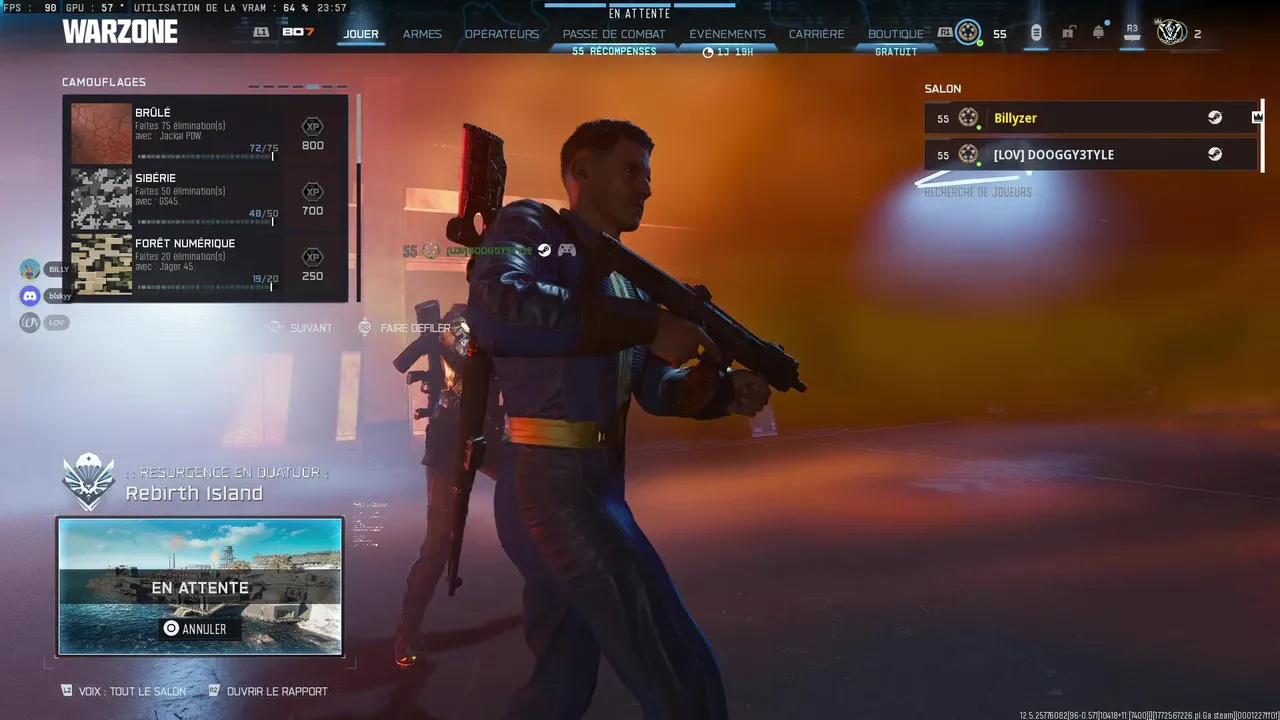Open the OPÉRATEURS tab
The height and width of the screenshot is (720, 1280).
[x=502, y=34]
